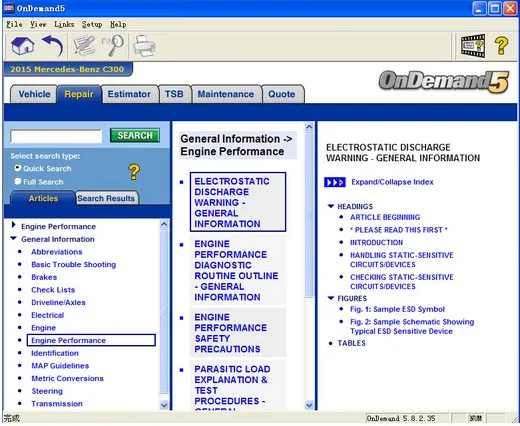Open the INTRODUCTION heading link
The image size is (520, 426).
pyautogui.click(x=376, y=243)
